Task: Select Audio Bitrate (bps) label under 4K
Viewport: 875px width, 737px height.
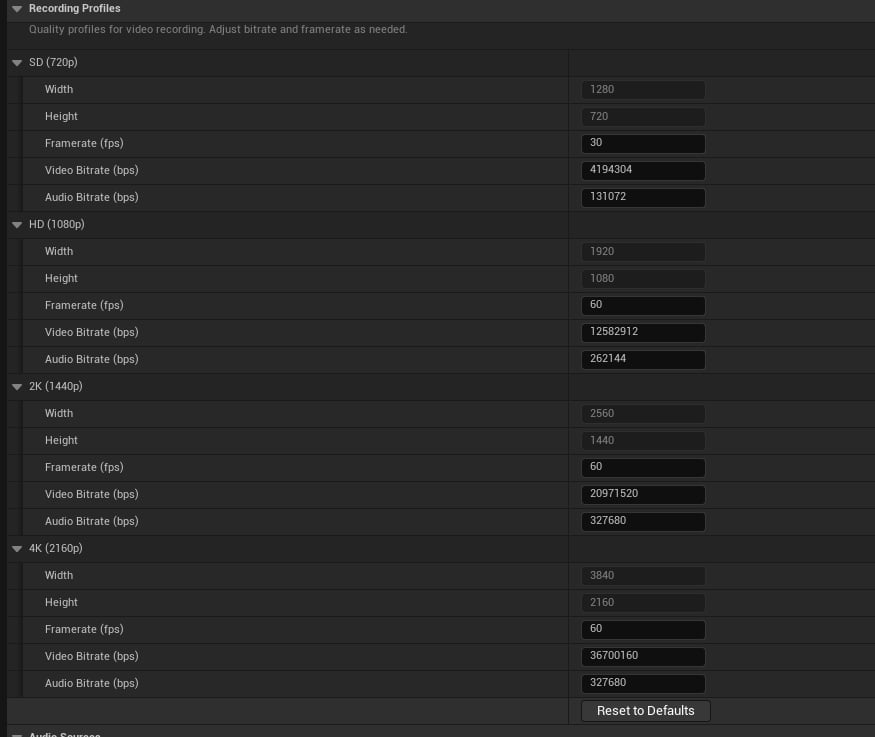Action: (92, 683)
